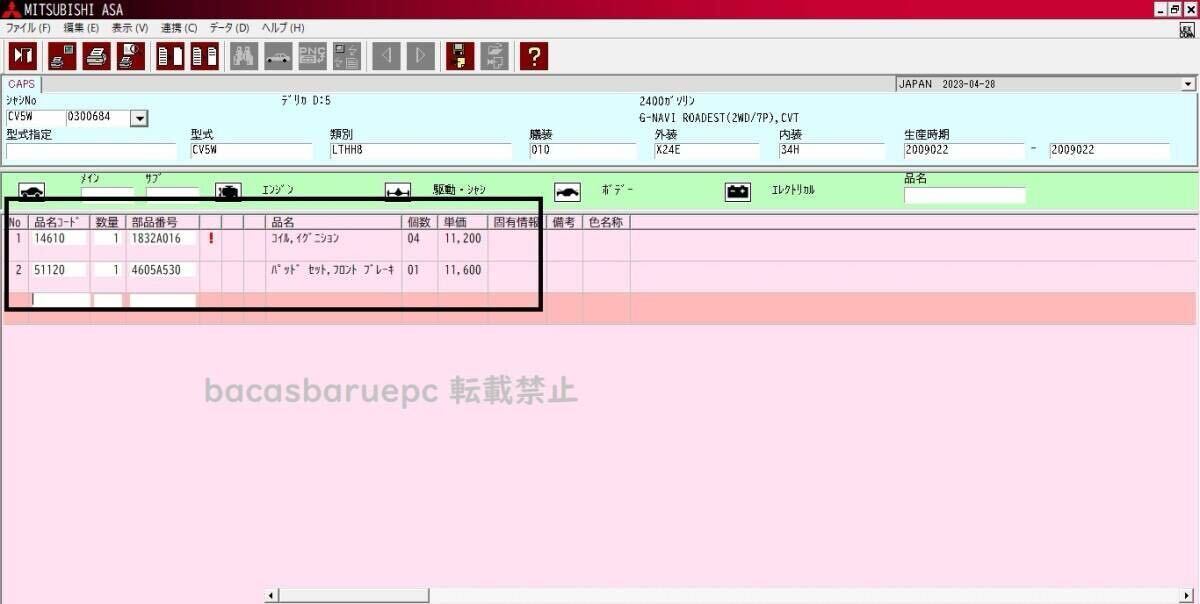Click the production end date field
The width and height of the screenshot is (1200, 604).
point(1109,151)
